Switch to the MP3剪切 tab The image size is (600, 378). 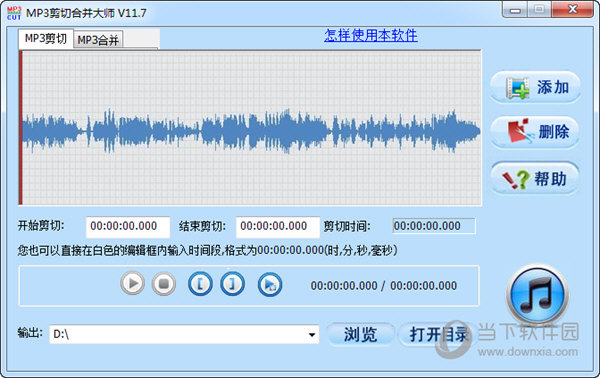[x=46, y=39]
